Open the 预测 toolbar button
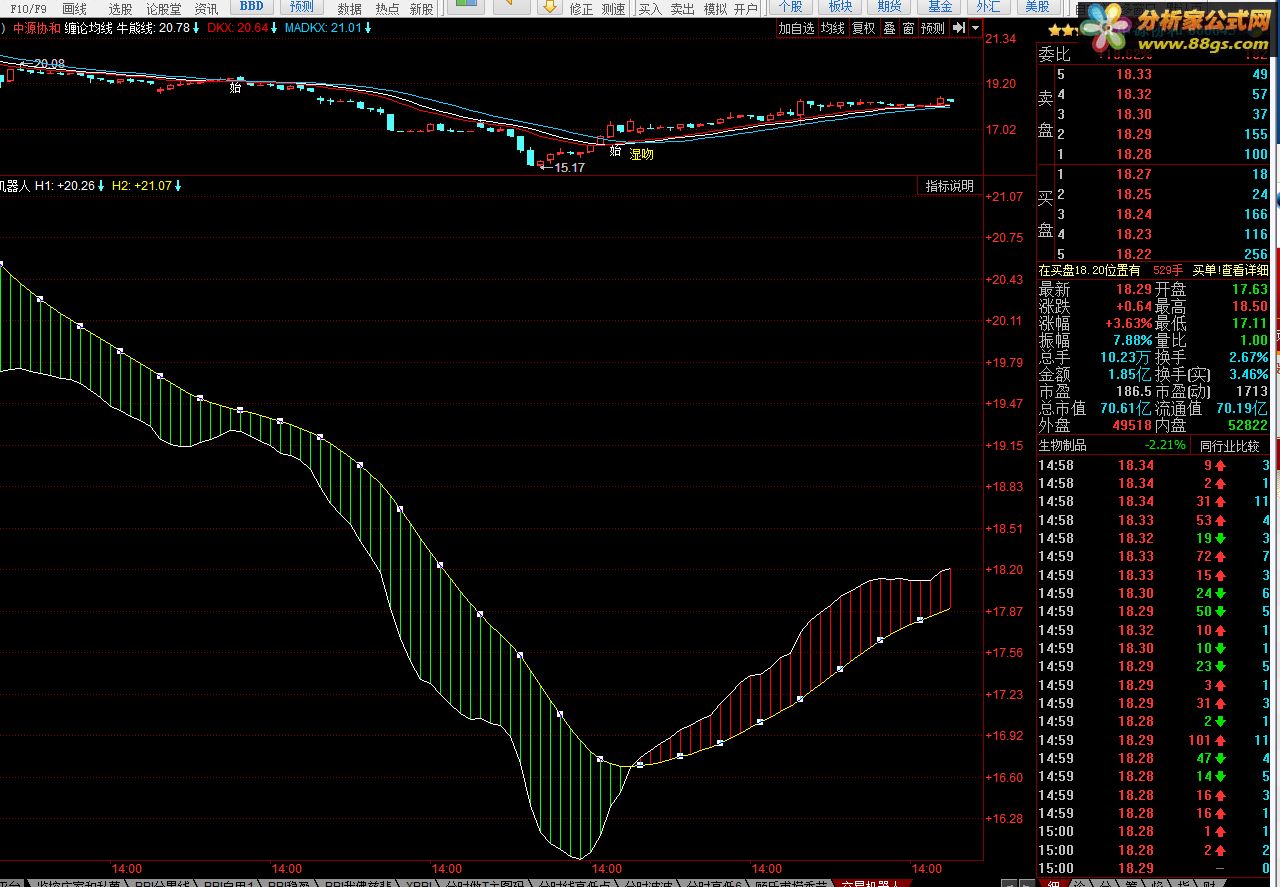 point(301,7)
